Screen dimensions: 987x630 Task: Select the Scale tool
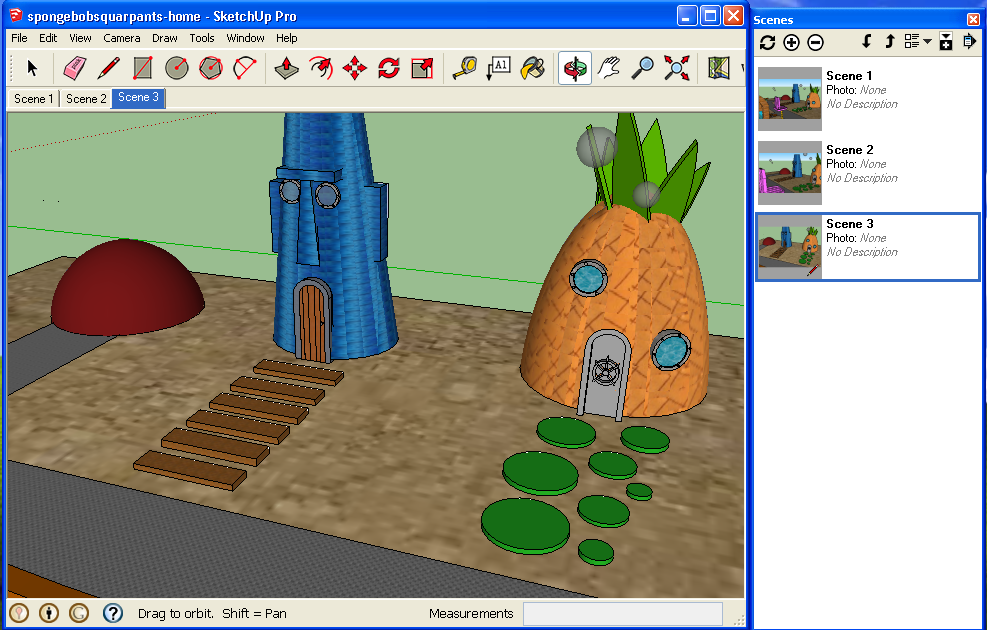click(x=422, y=68)
